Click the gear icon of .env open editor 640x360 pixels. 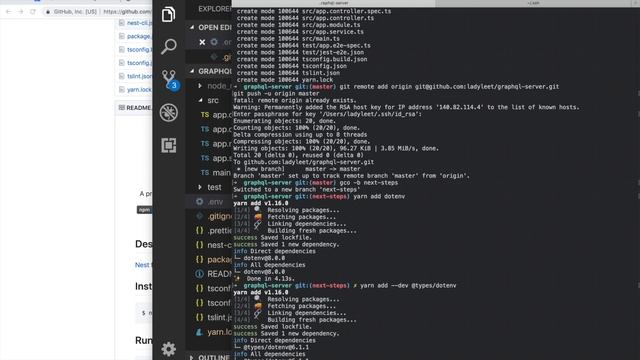click(214, 42)
